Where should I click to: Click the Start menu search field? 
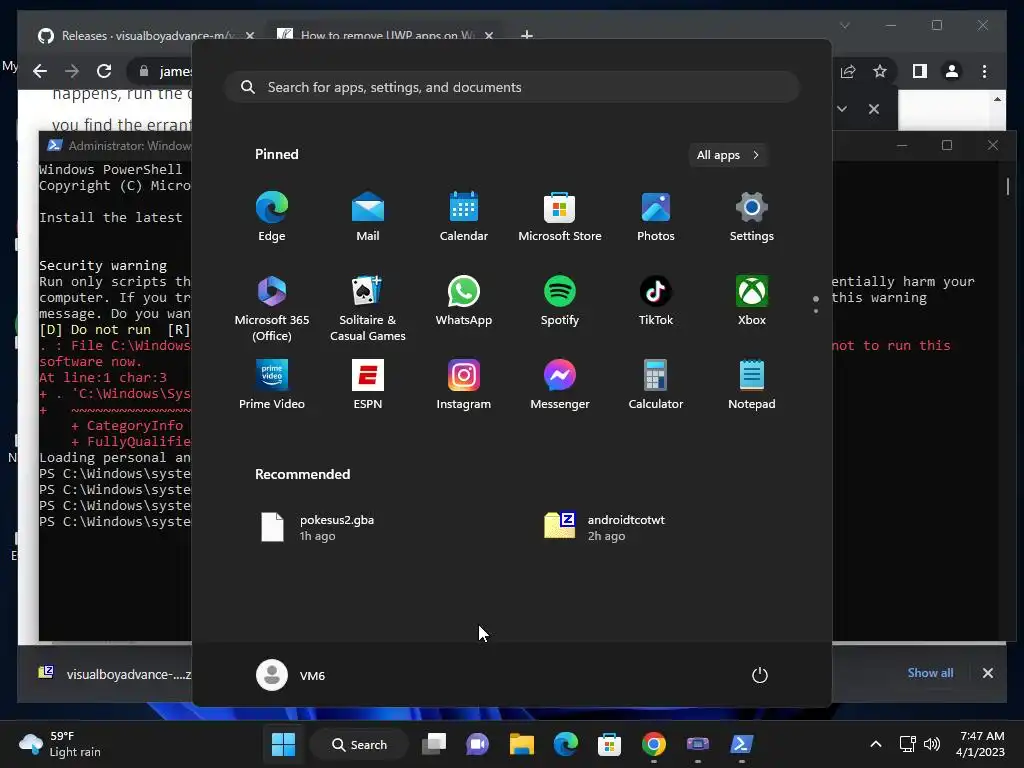[512, 87]
